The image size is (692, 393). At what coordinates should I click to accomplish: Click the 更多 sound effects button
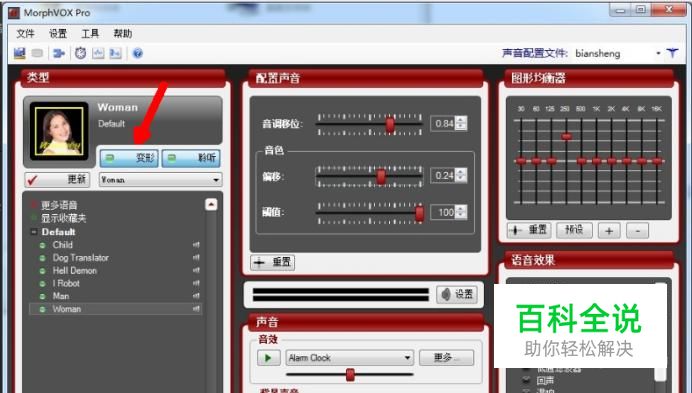click(x=446, y=357)
